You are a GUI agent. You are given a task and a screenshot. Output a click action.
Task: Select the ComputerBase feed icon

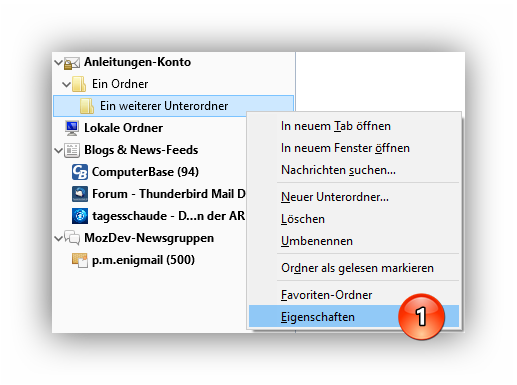[80, 172]
